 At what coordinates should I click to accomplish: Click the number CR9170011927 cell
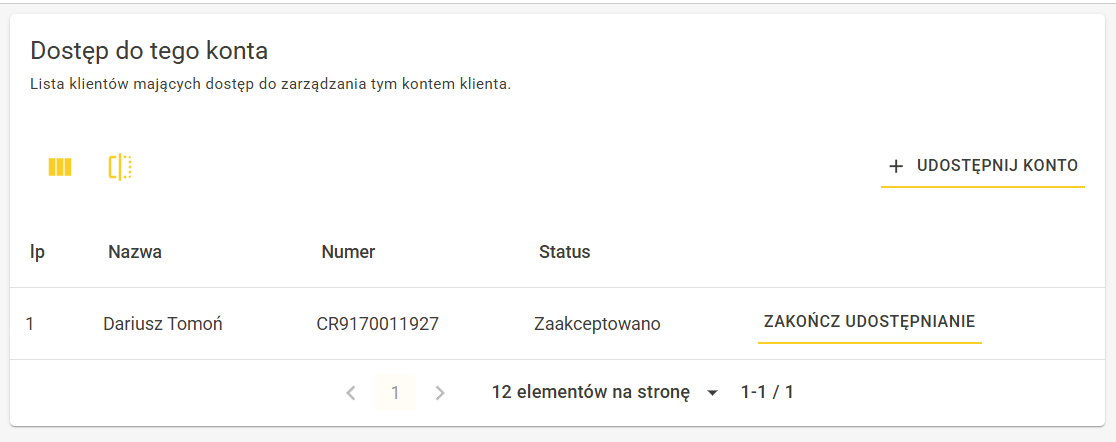click(378, 324)
